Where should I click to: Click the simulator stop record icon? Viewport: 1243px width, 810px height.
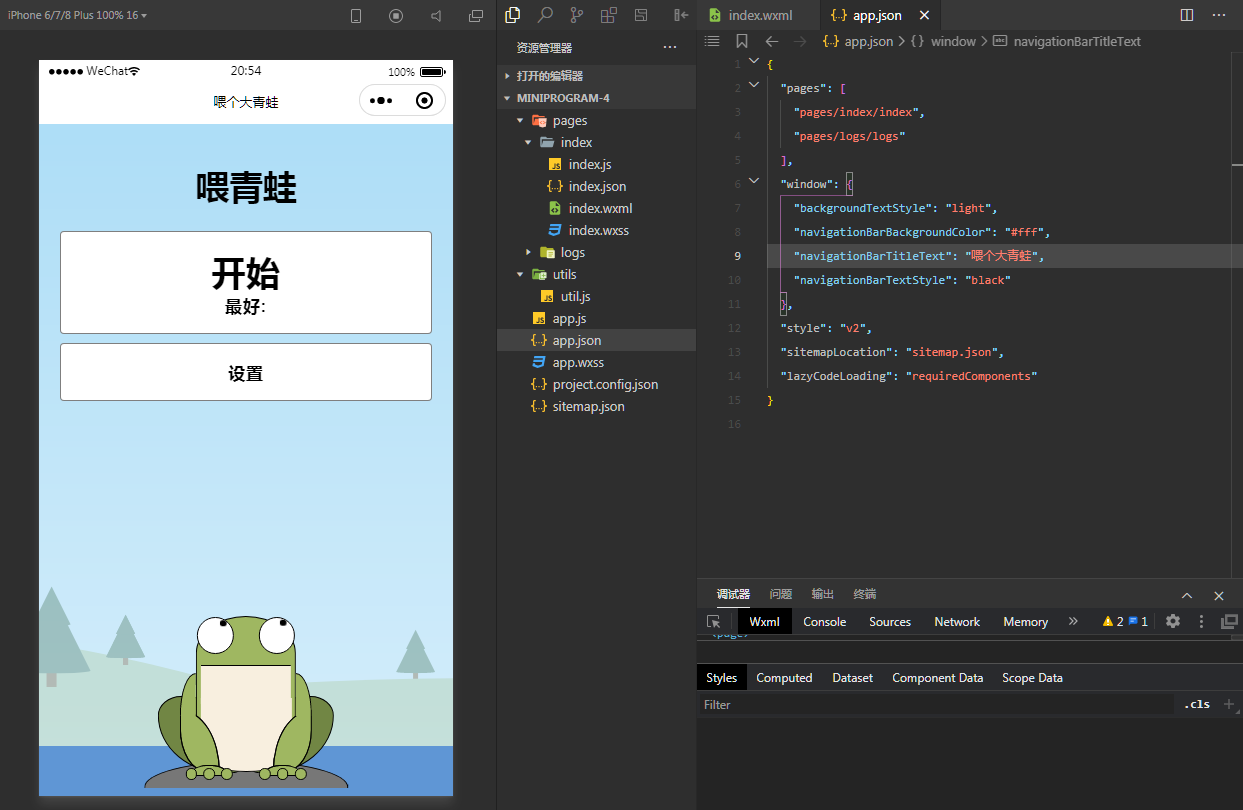point(396,16)
